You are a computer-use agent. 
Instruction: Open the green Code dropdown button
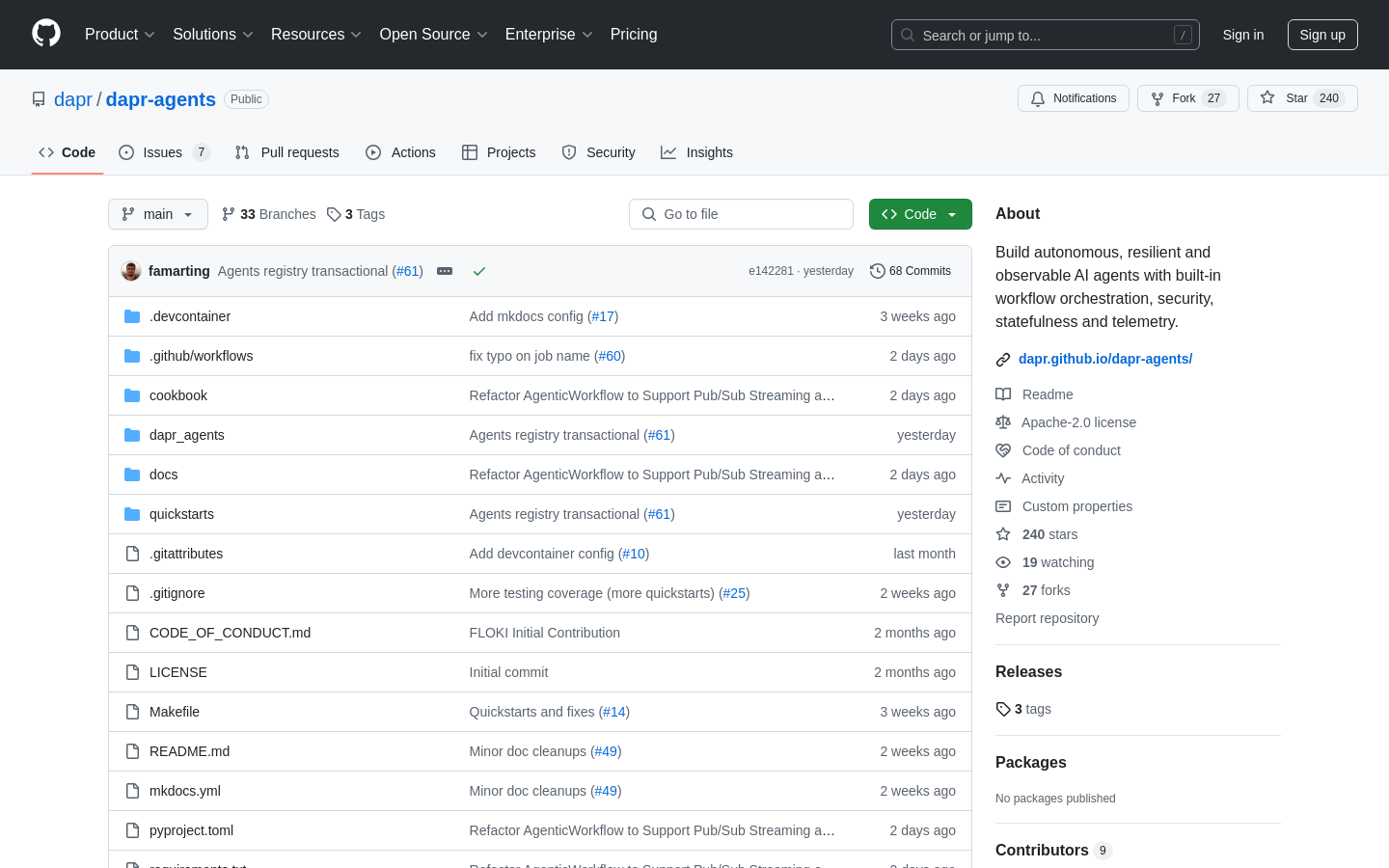tap(920, 214)
